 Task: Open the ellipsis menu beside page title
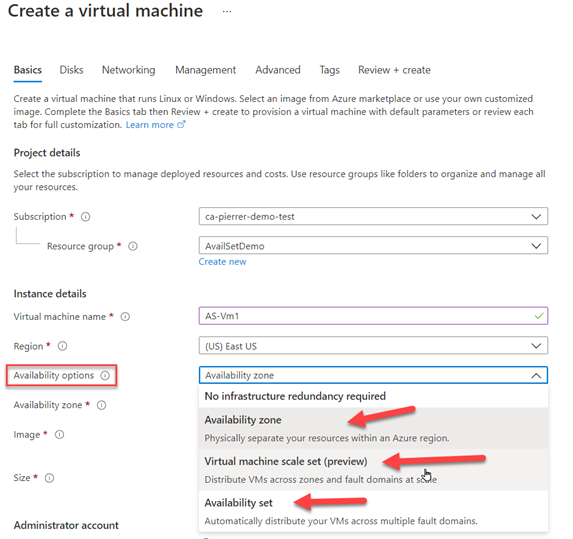227,12
